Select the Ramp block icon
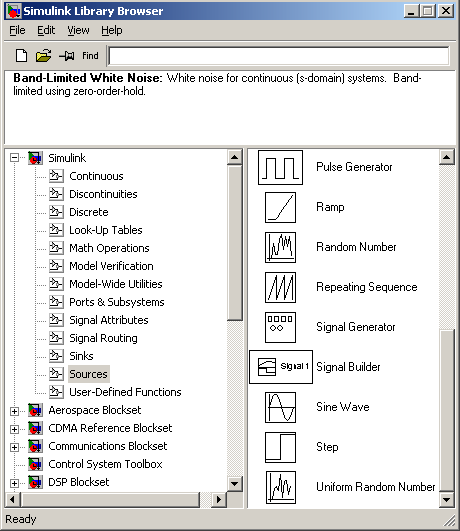Image resolution: width=460 pixels, height=531 pixels. click(280, 207)
